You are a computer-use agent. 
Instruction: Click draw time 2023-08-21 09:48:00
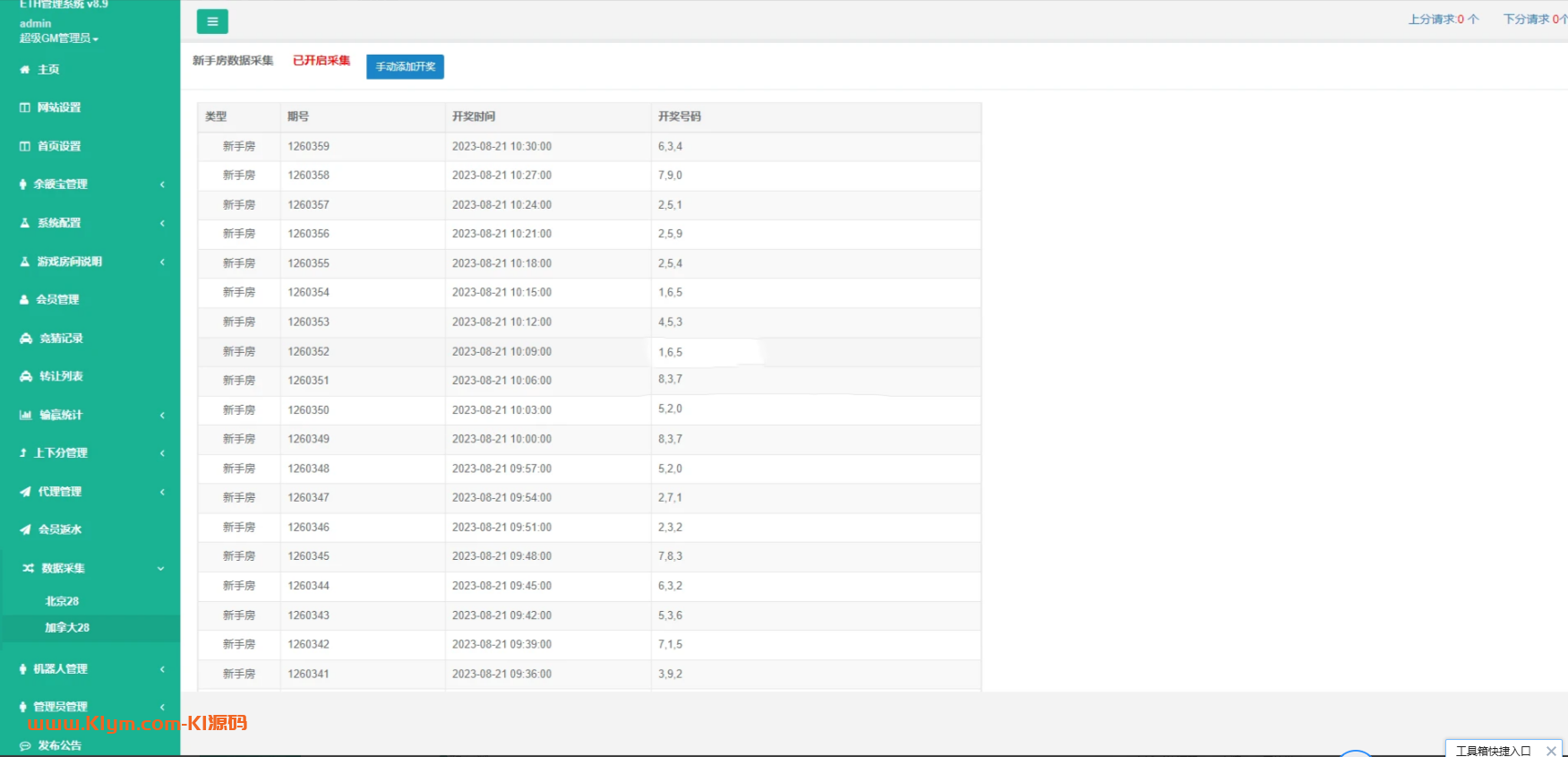point(502,556)
